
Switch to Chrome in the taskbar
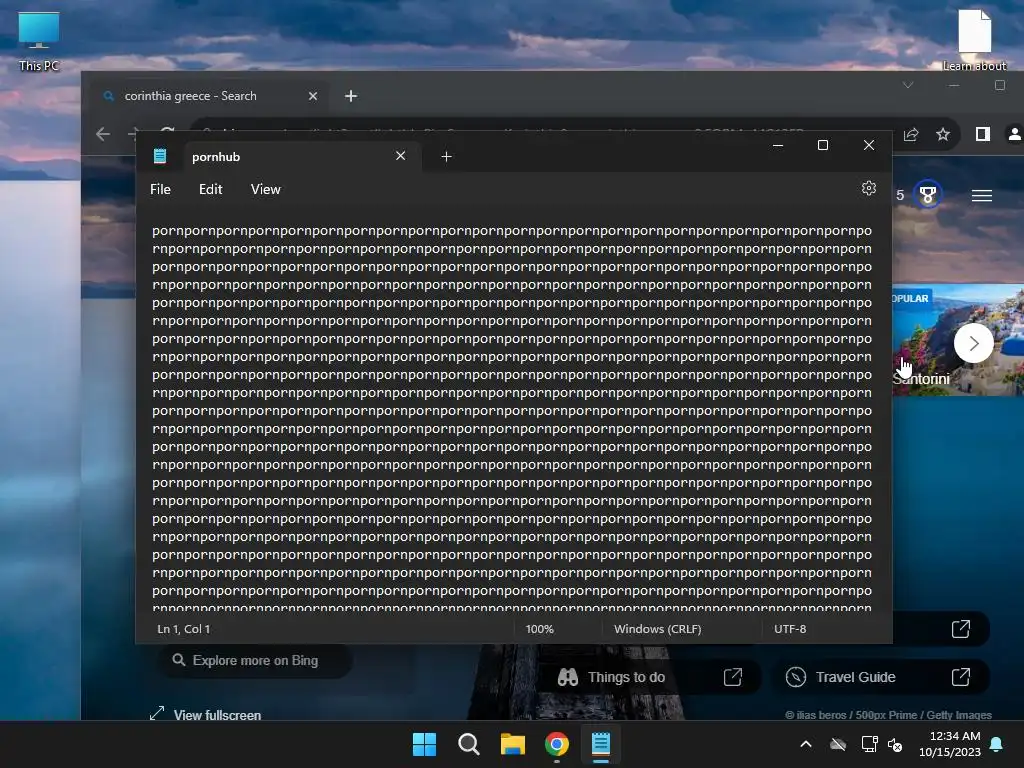pos(556,744)
